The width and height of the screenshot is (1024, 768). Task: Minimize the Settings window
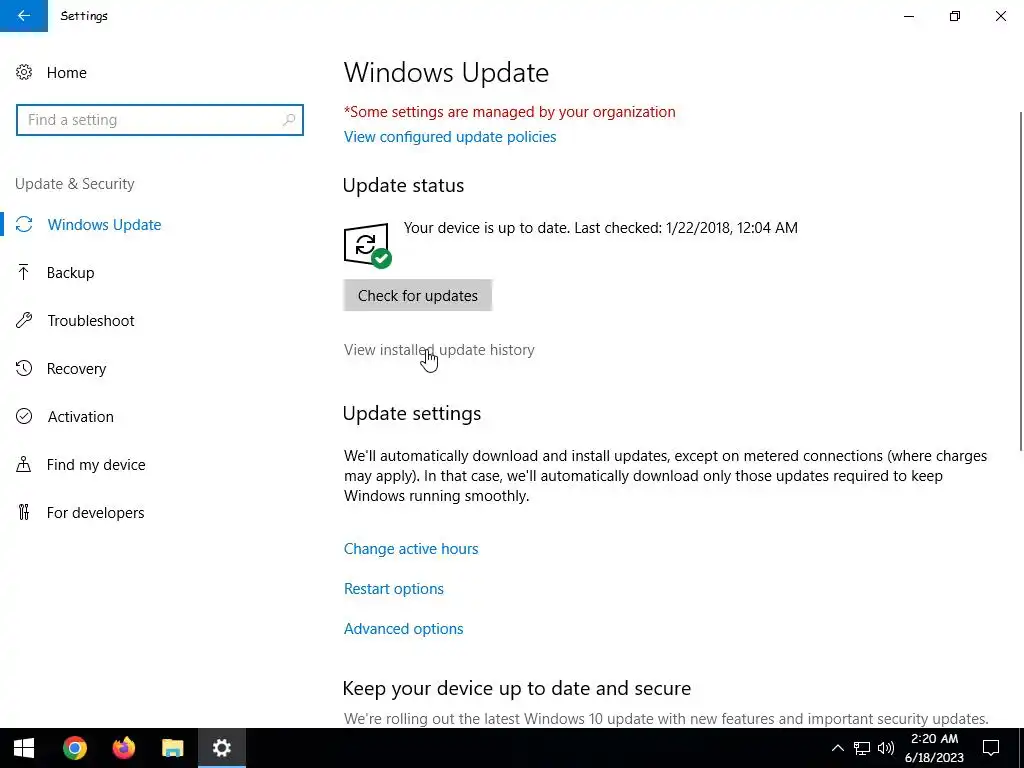pyautogui.click(x=908, y=16)
